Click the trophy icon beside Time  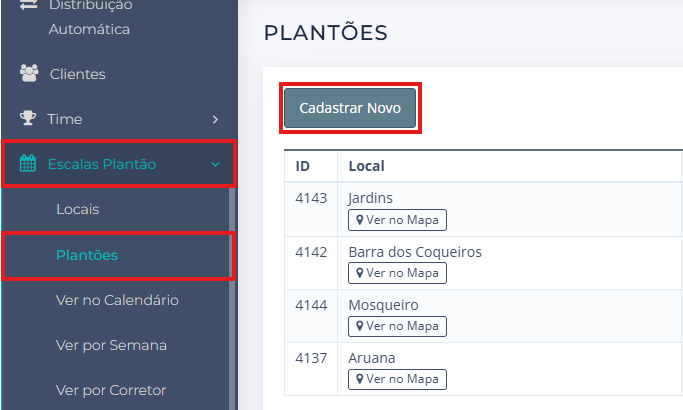29,119
